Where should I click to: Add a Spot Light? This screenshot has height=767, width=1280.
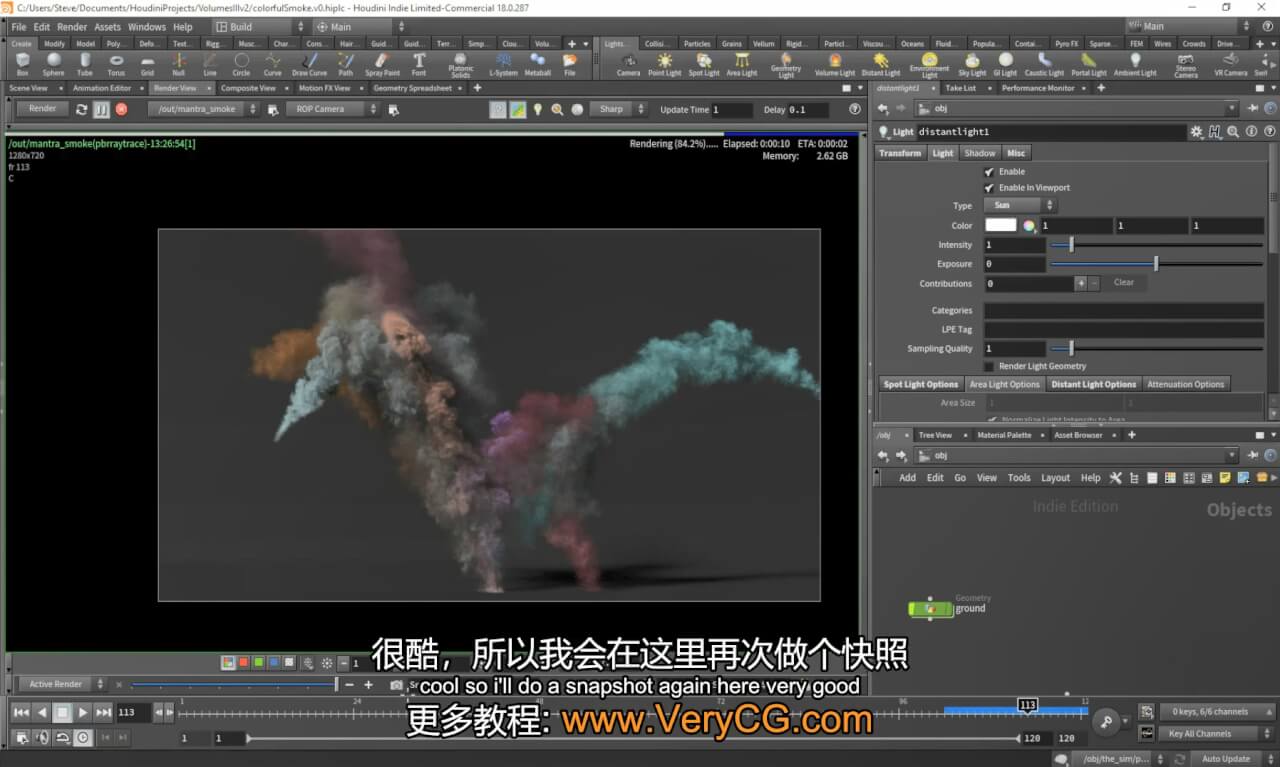704,64
